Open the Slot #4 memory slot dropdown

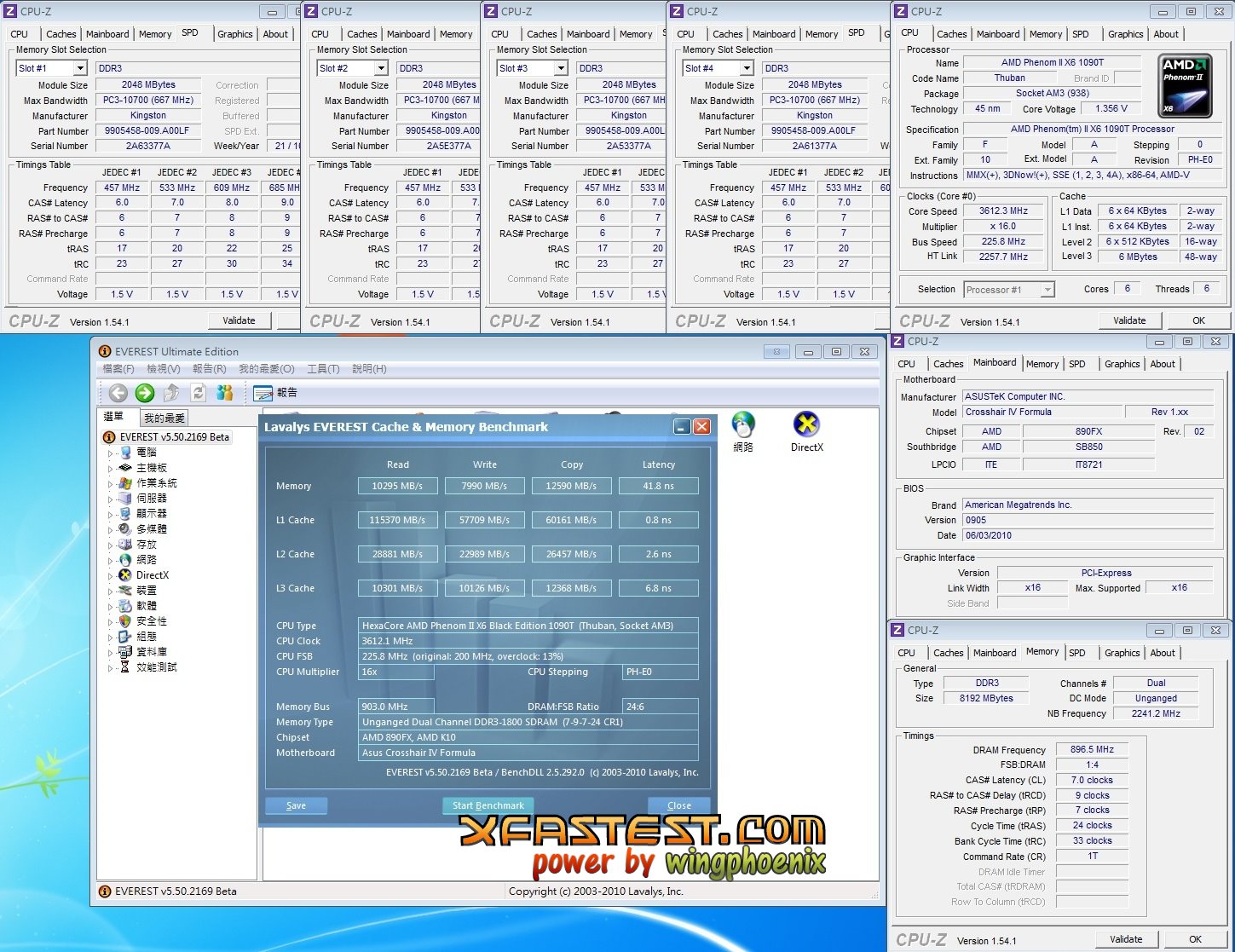pos(747,68)
